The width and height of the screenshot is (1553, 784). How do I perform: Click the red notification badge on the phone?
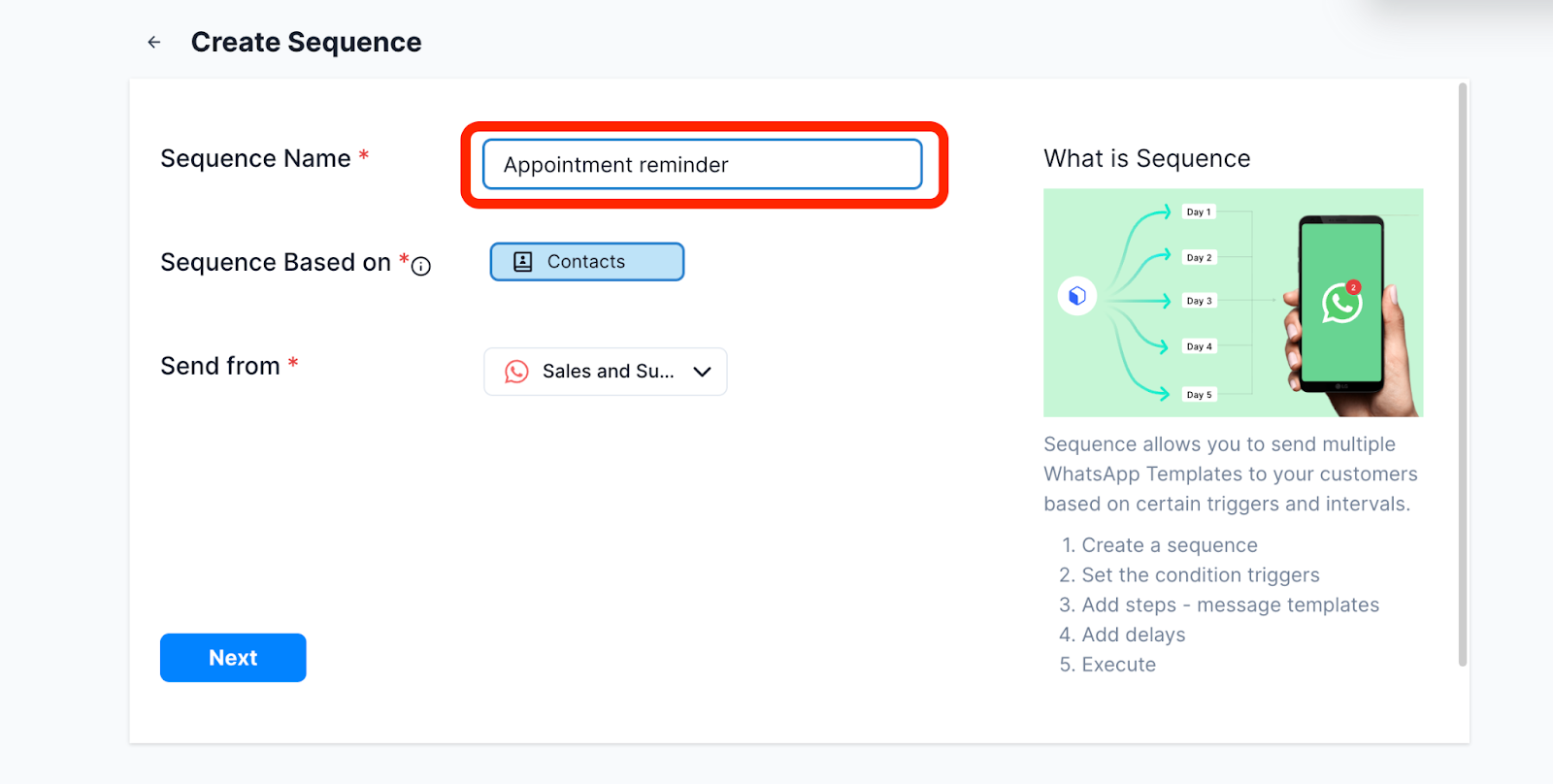[x=1353, y=287]
